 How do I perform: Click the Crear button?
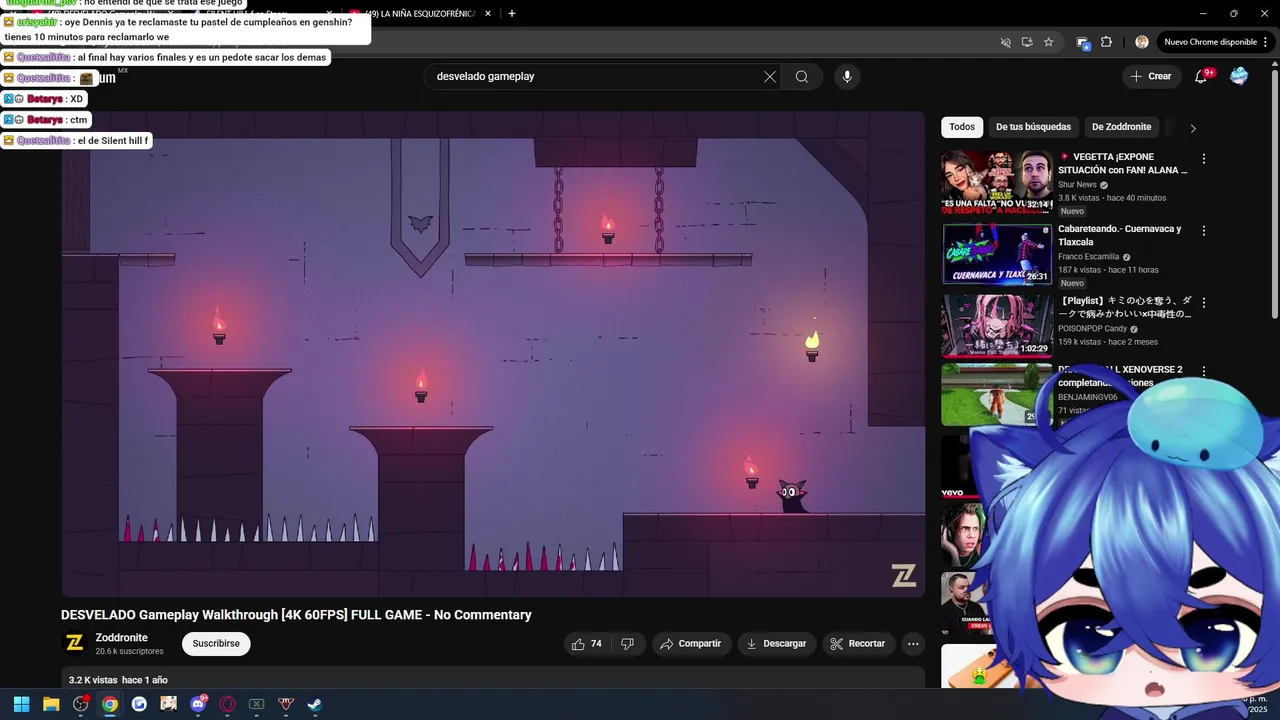1150,76
